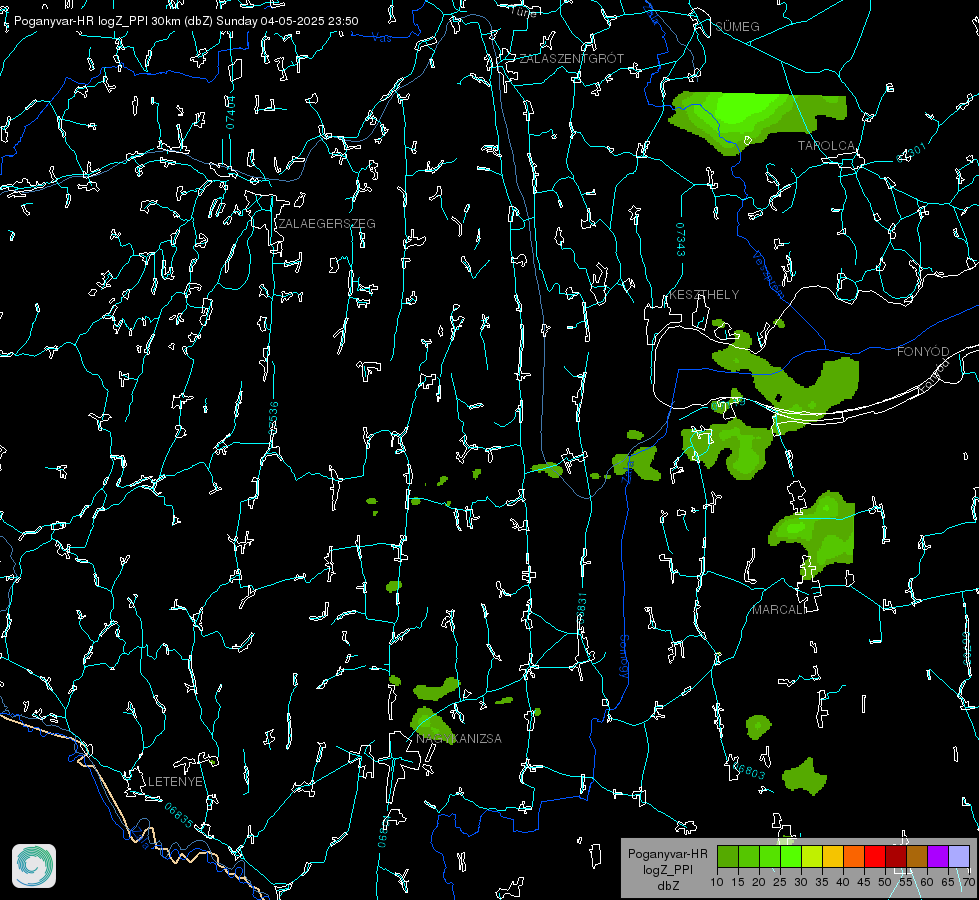Click the LETENYE city label
Viewport: 979px width, 900px height.
(x=175, y=782)
